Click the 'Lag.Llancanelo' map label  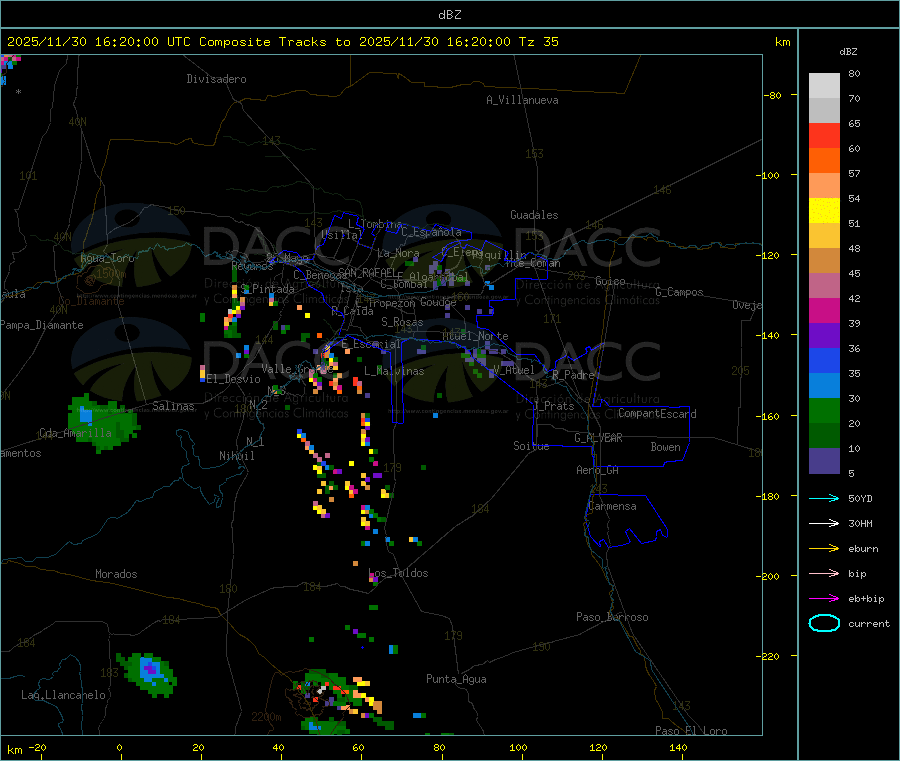point(64,695)
